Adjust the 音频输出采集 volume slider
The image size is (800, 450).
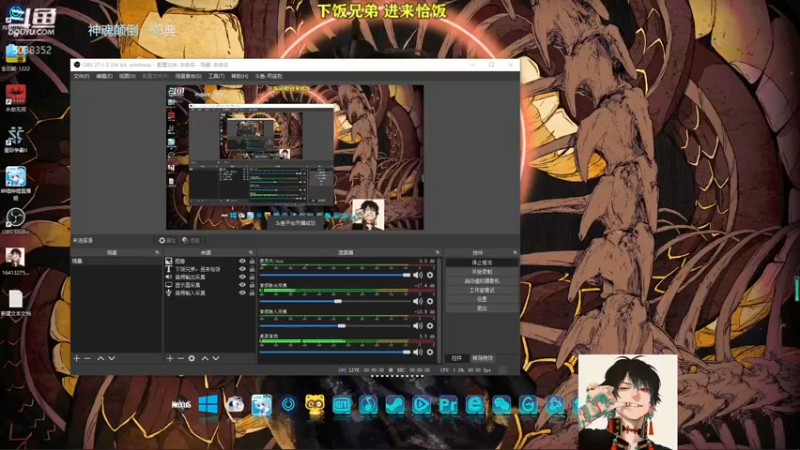[x=335, y=301]
